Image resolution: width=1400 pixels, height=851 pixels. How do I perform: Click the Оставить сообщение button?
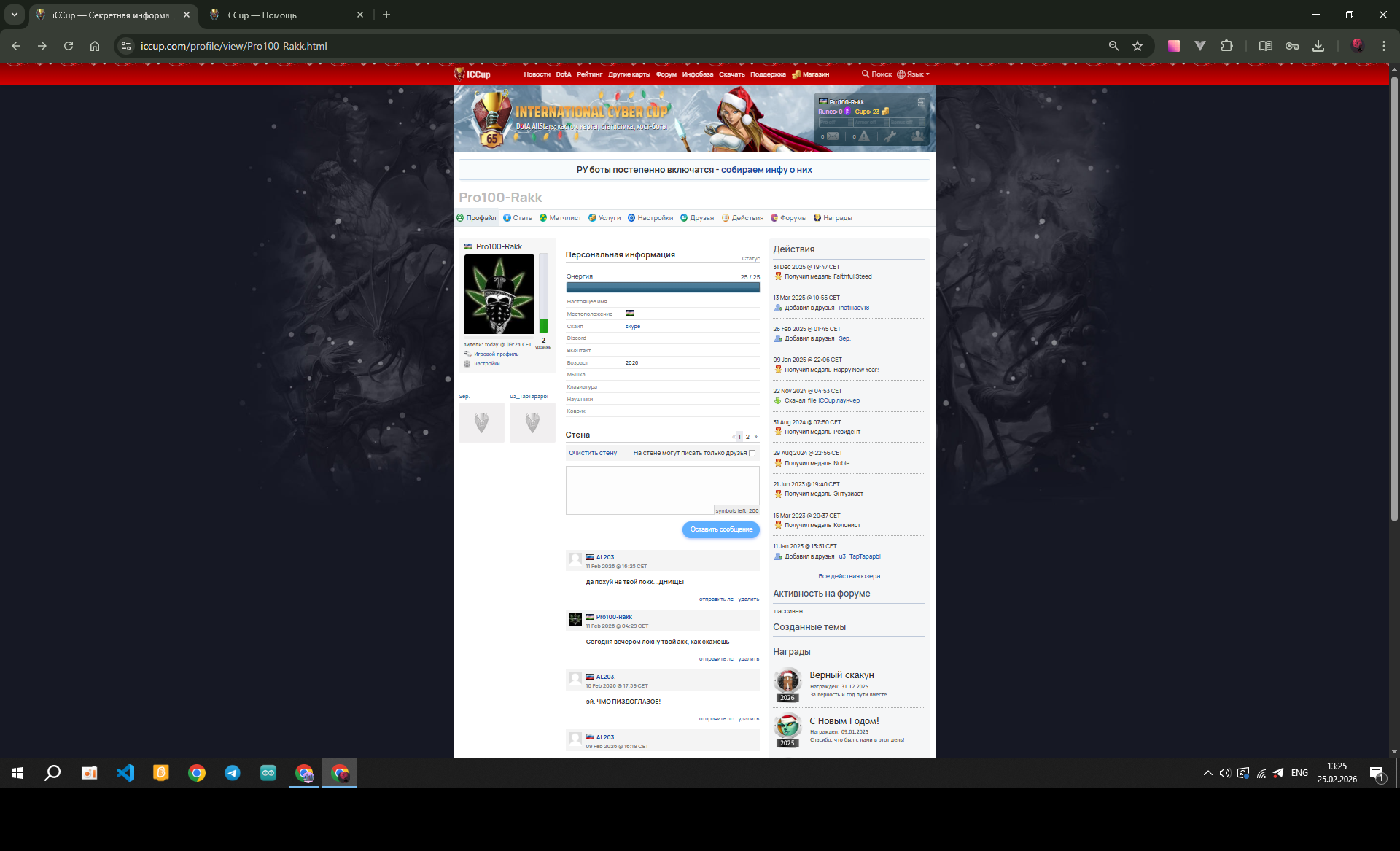pos(720,529)
